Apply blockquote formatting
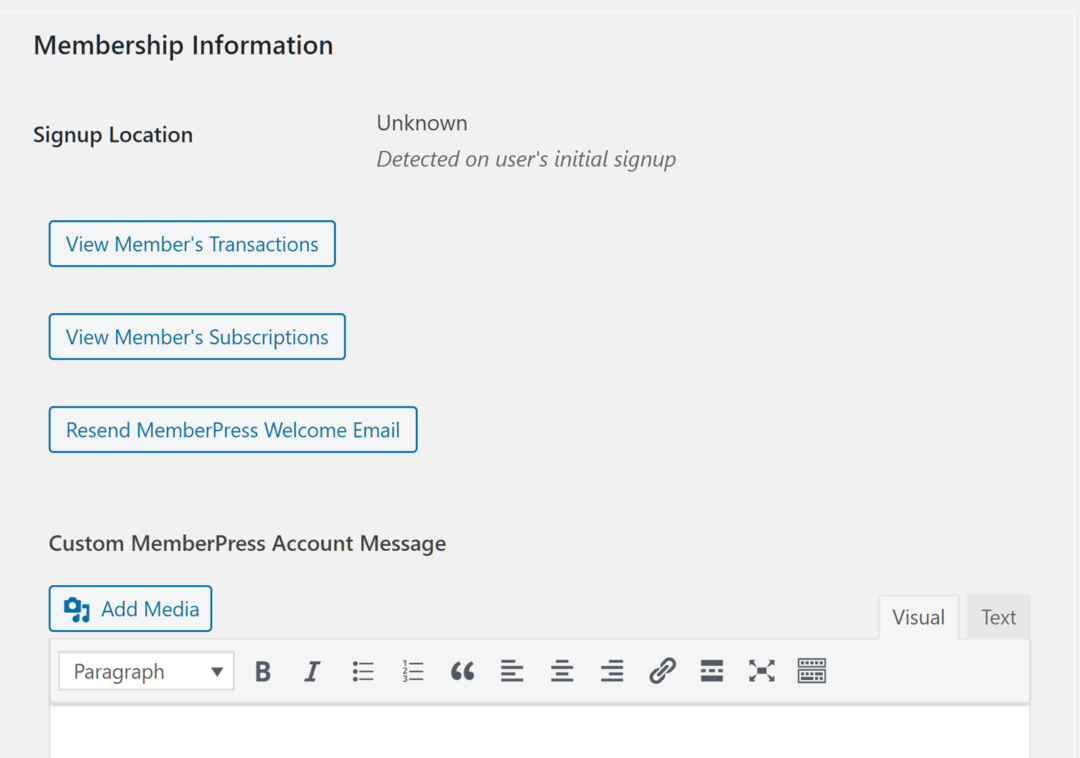This screenshot has height=758, width=1080. 462,671
